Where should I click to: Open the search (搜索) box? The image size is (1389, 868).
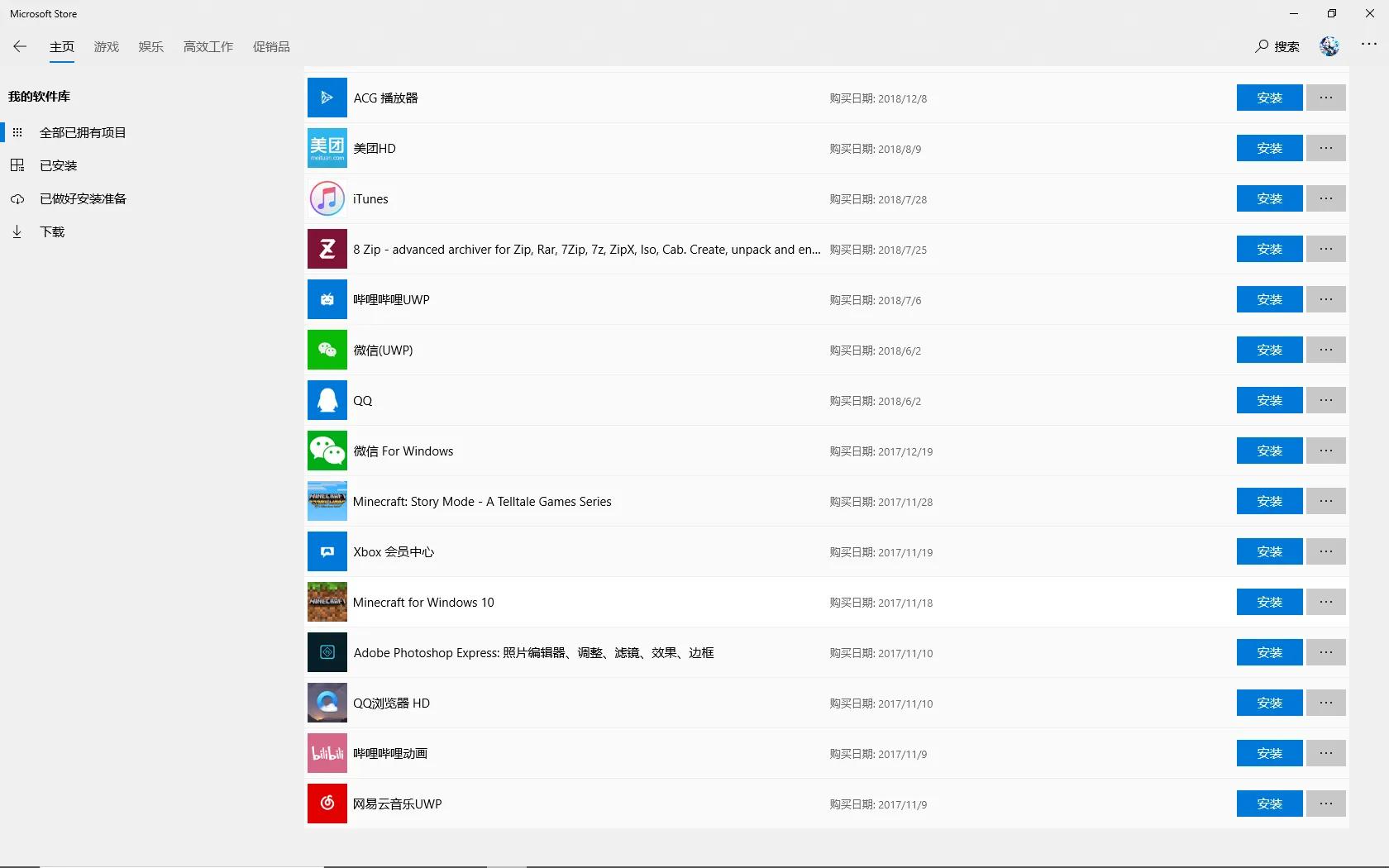tap(1277, 46)
